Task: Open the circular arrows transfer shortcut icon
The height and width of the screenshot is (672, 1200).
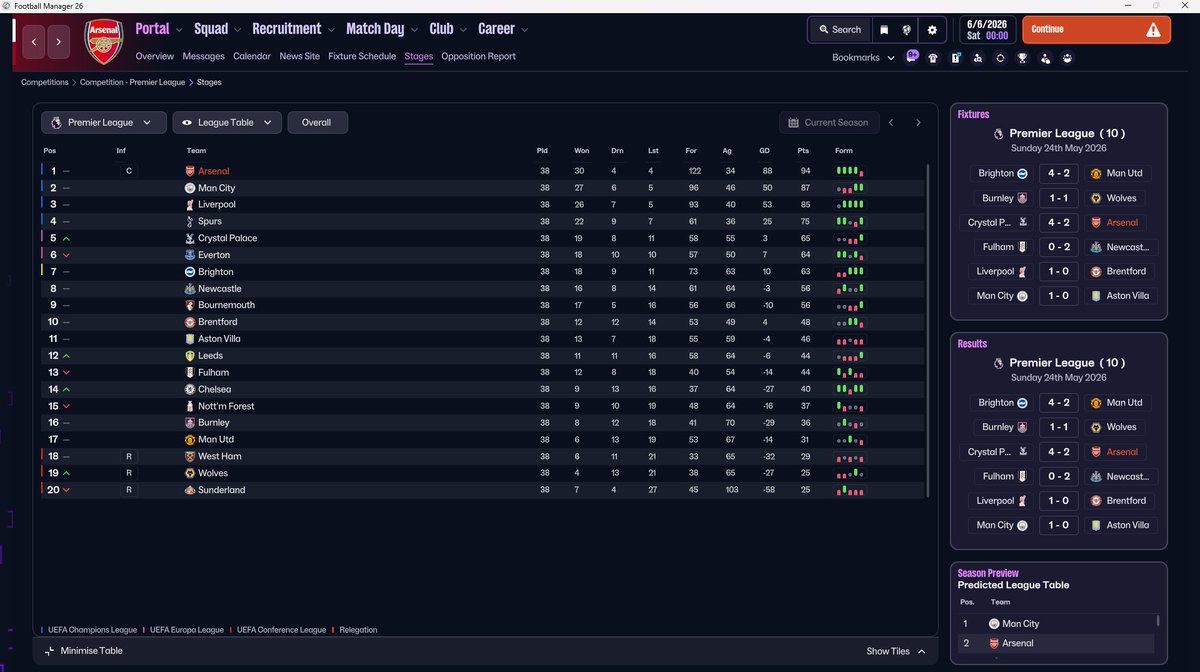Action: (x=1000, y=58)
